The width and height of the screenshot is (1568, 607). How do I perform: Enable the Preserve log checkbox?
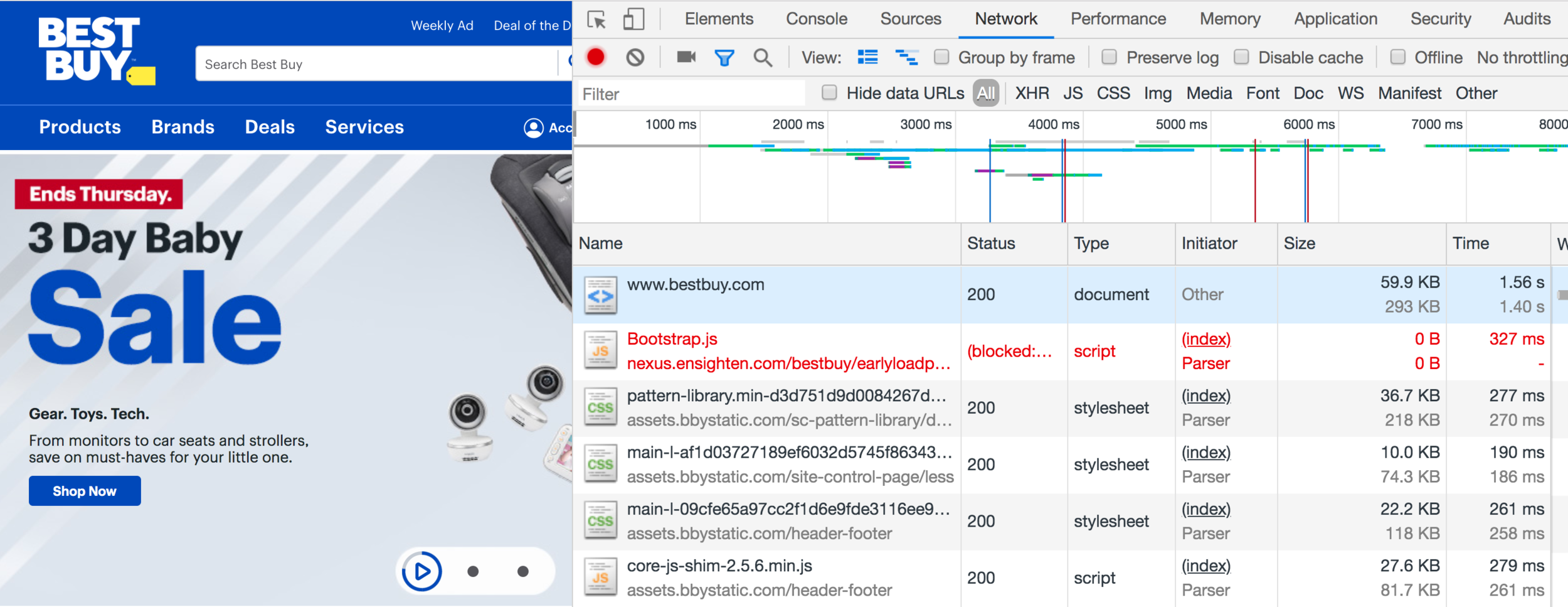coord(1109,57)
